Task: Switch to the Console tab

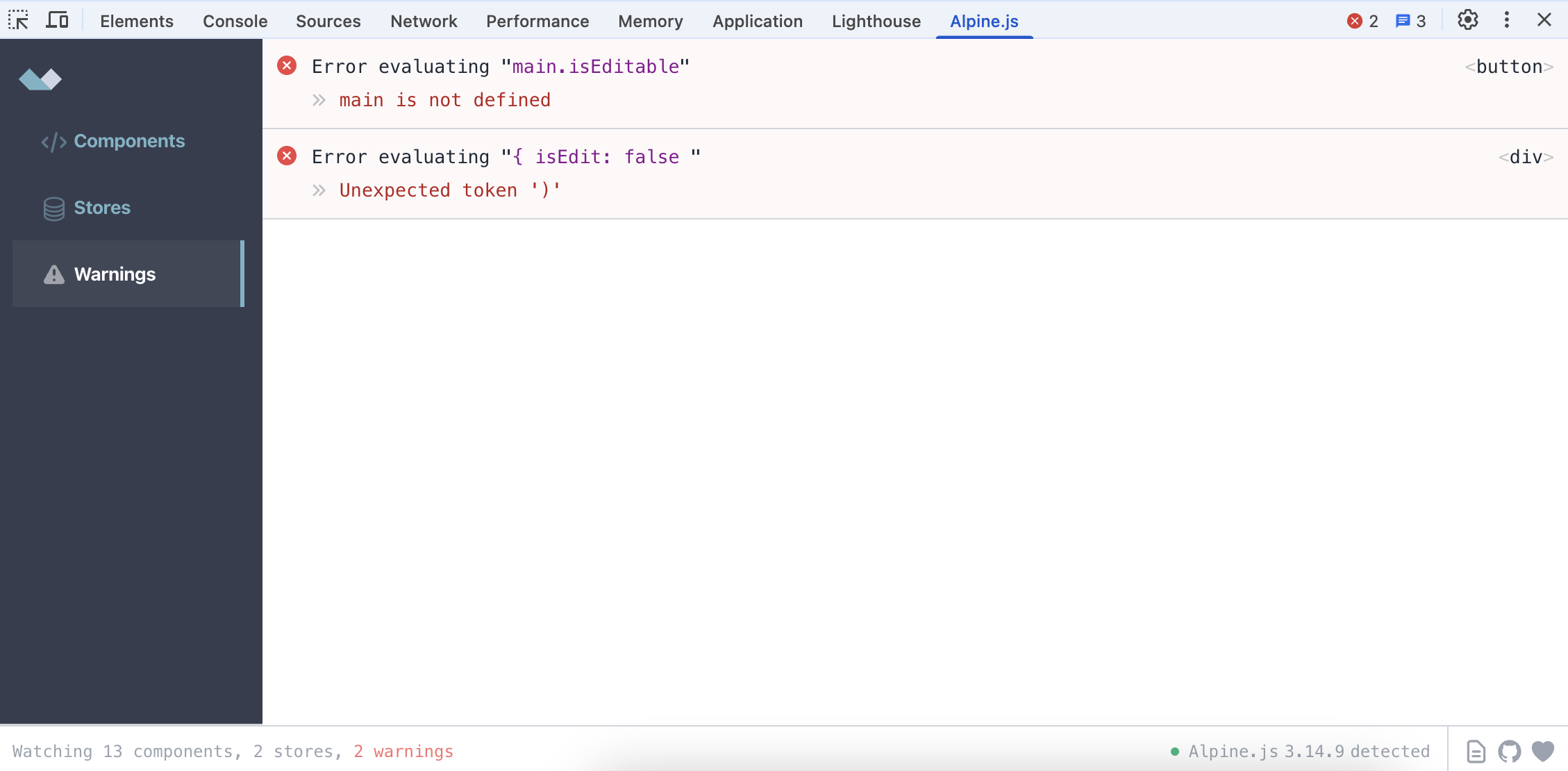Action: pos(234,21)
